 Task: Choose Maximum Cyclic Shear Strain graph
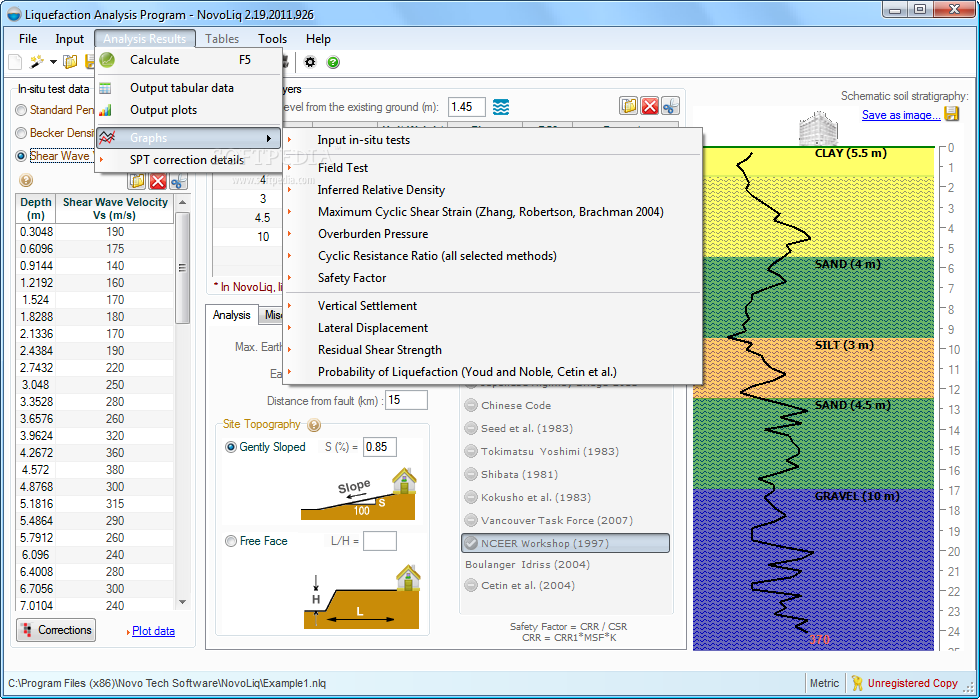coord(492,212)
